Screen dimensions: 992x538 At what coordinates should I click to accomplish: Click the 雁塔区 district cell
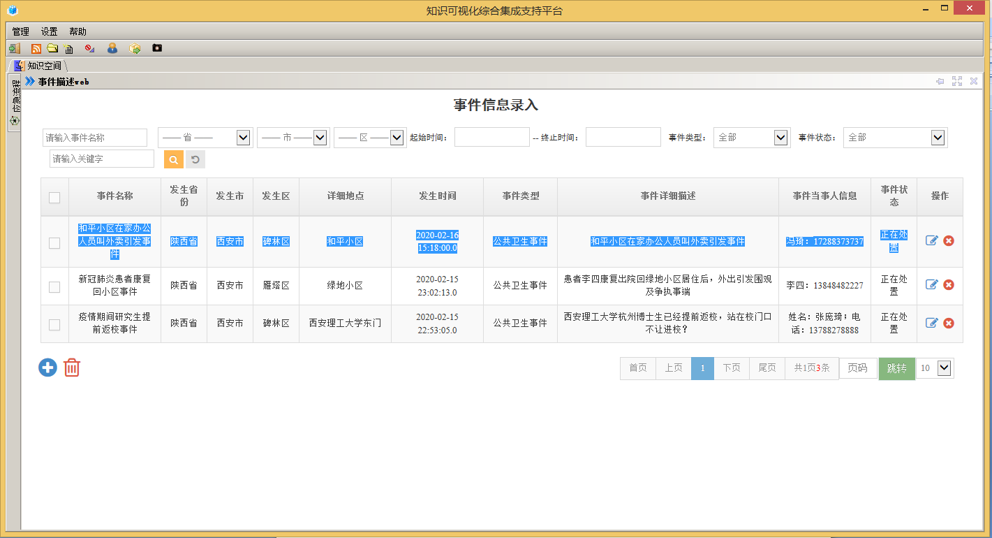[276, 285]
